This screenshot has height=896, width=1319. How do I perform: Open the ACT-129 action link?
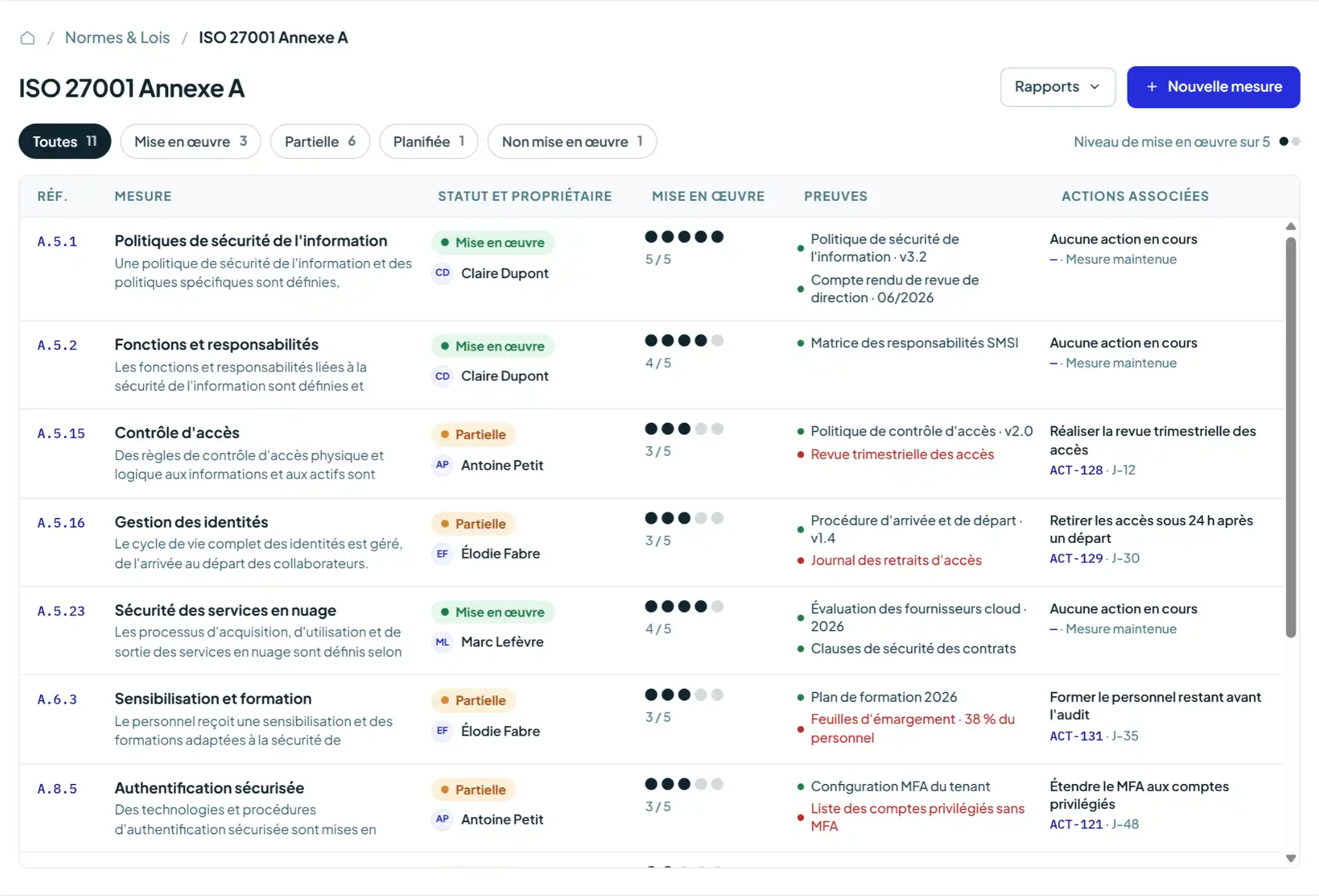tap(1076, 558)
